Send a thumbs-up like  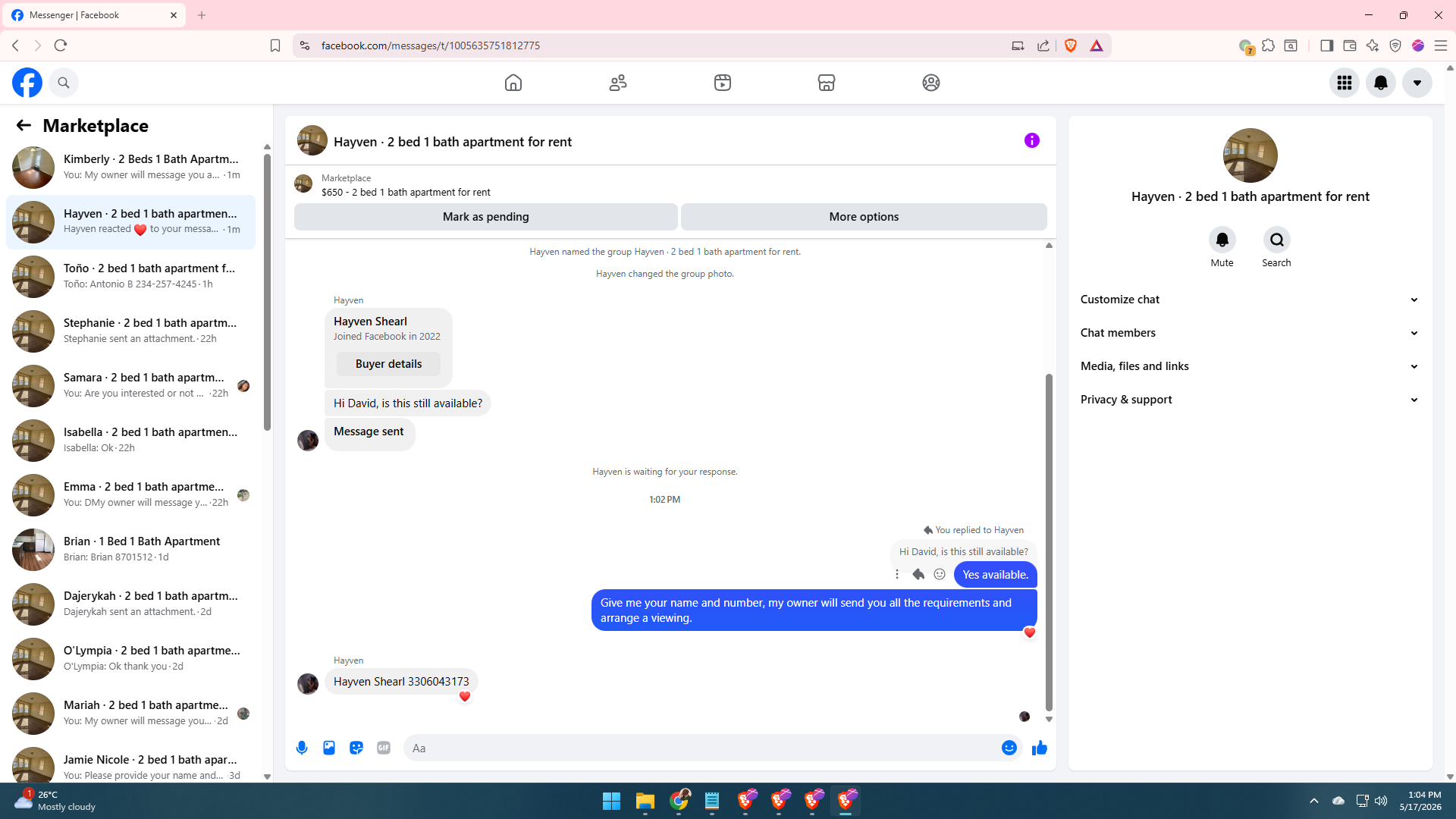(x=1040, y=748)
